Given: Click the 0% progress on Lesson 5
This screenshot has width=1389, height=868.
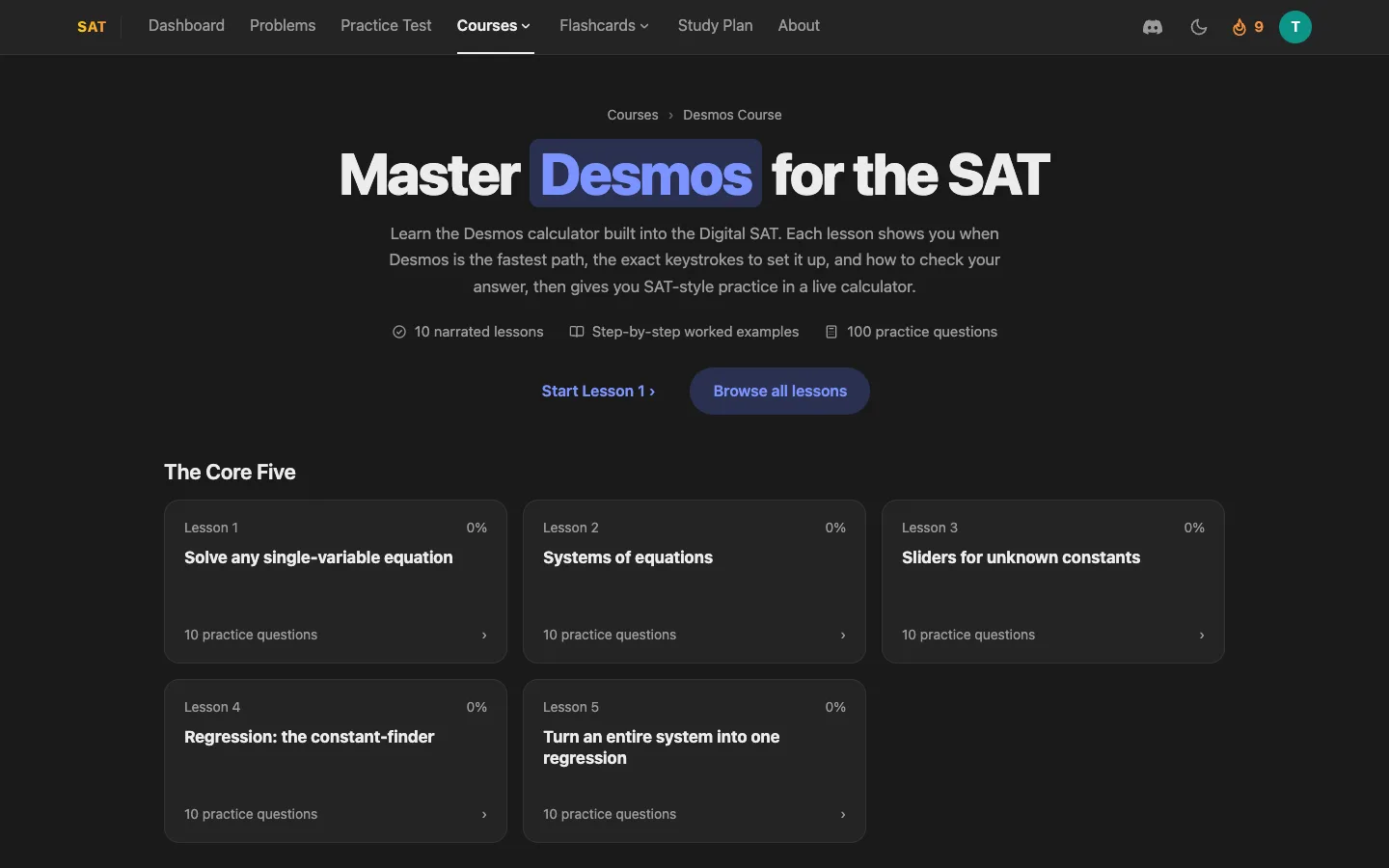Looking at the screenshot, I should coord(835,707).
